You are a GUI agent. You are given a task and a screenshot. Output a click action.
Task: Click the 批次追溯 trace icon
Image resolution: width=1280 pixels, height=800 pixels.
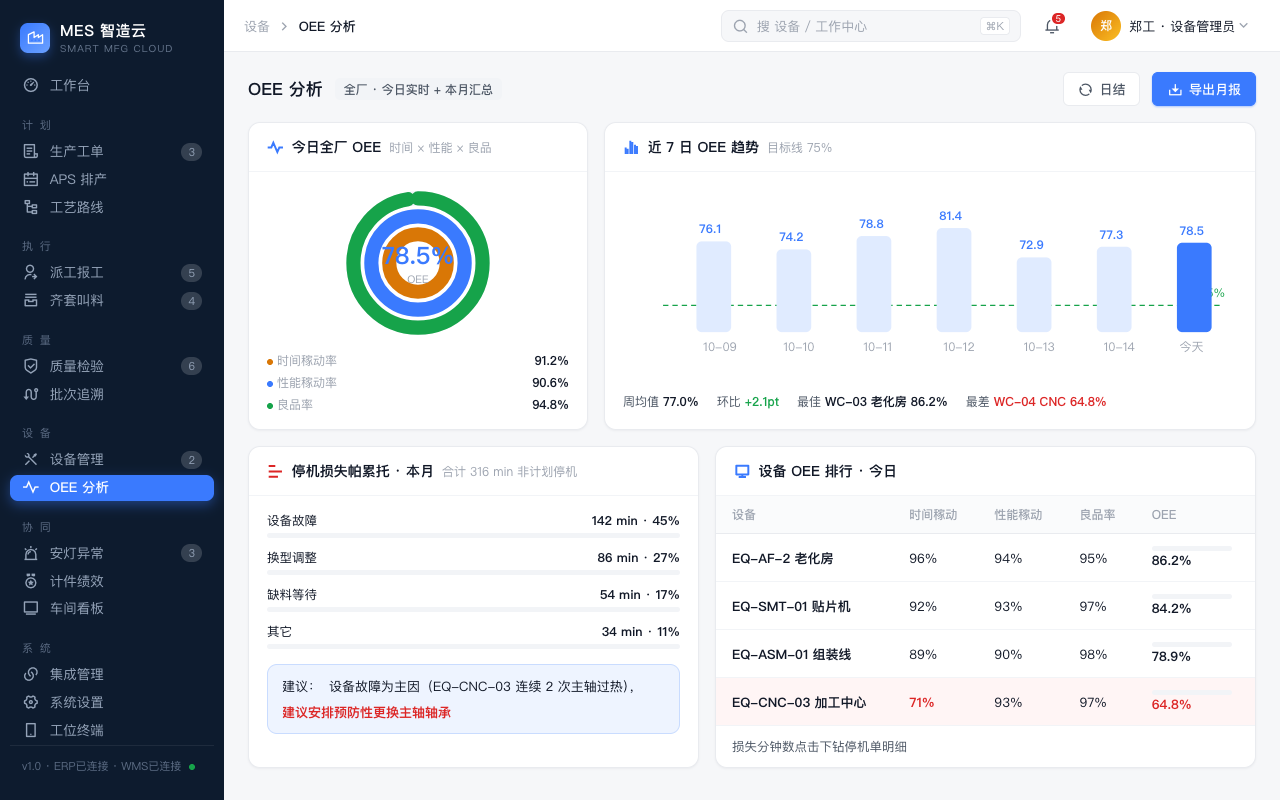[x=31, y=394]
